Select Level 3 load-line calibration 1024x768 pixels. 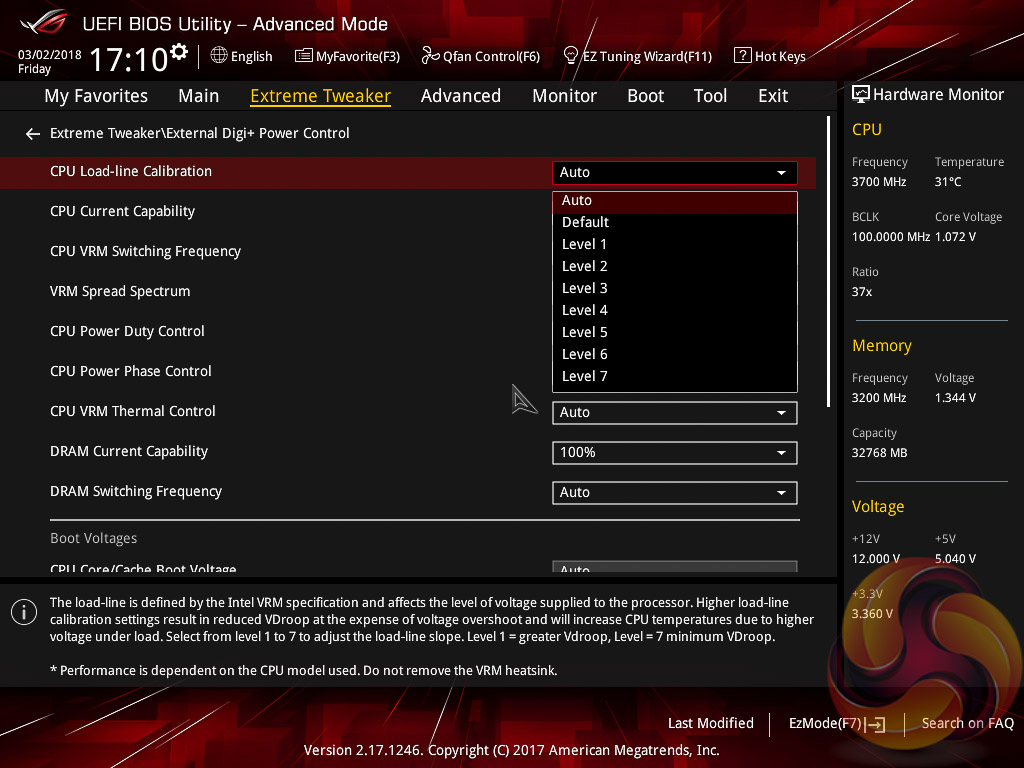tap(675, 288)
